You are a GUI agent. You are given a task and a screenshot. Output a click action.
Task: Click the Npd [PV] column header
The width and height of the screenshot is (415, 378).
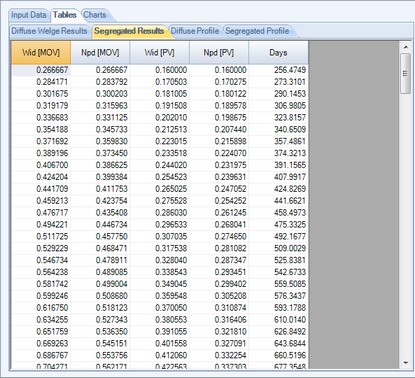[x=219, y=53]
